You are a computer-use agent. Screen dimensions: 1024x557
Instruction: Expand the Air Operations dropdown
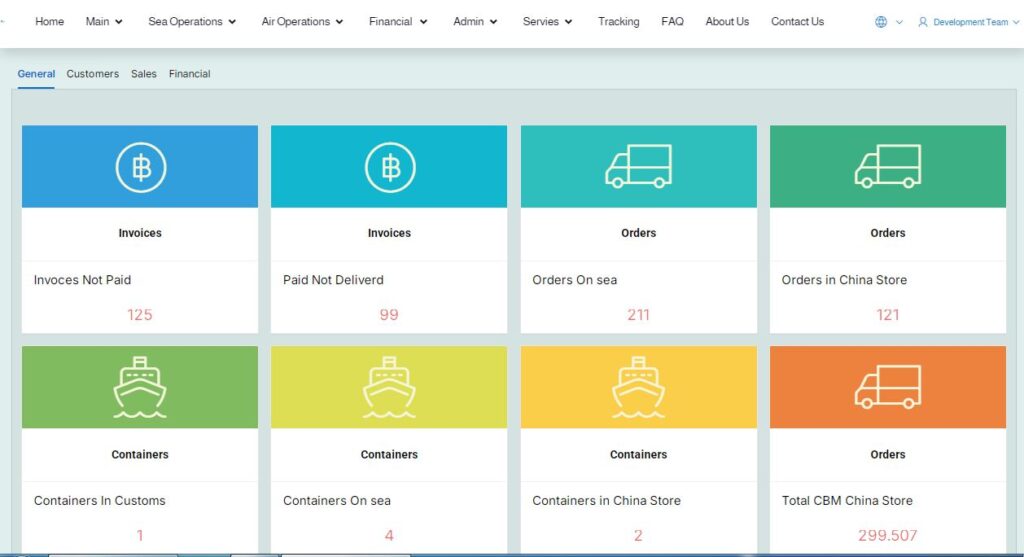[x=302, y=21]
